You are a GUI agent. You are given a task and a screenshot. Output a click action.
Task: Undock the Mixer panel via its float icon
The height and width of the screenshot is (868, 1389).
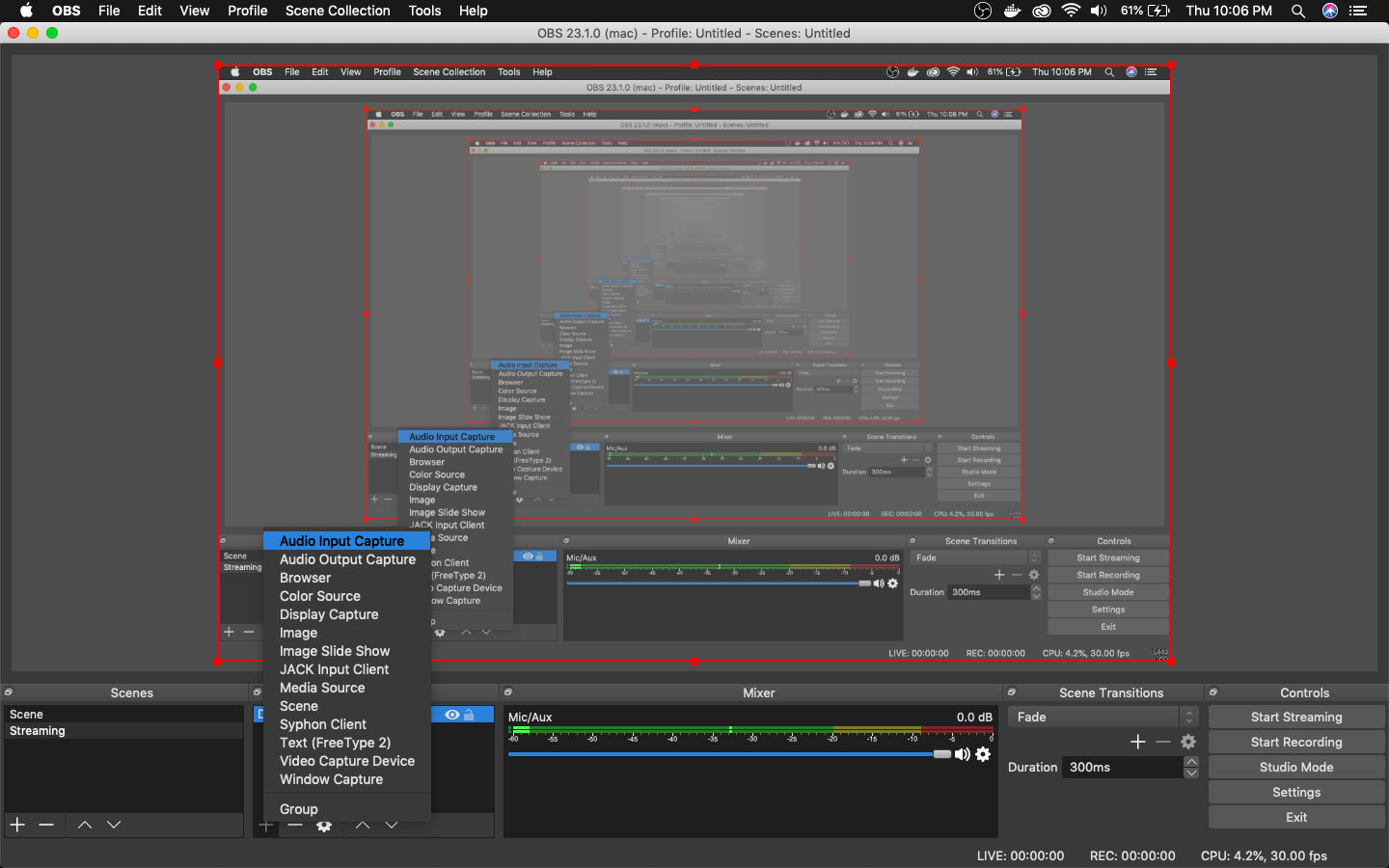508,692
